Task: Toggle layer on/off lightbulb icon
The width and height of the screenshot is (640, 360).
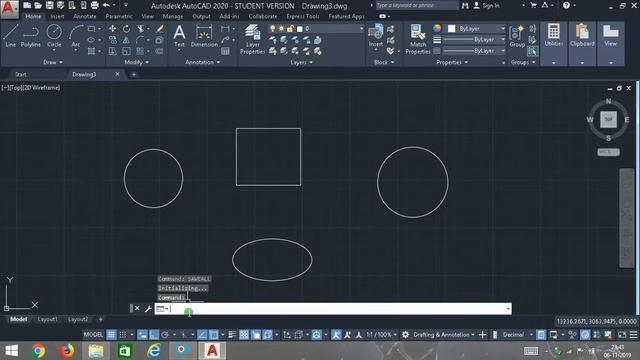Action: point(272,29)
